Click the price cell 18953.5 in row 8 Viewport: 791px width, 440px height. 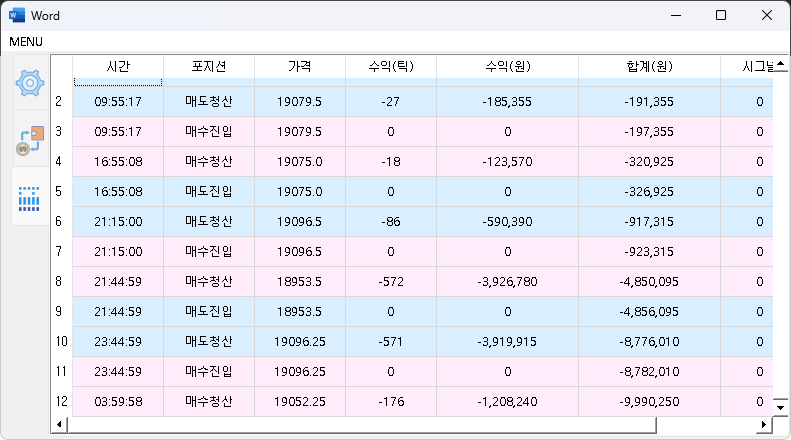point(299,282)
